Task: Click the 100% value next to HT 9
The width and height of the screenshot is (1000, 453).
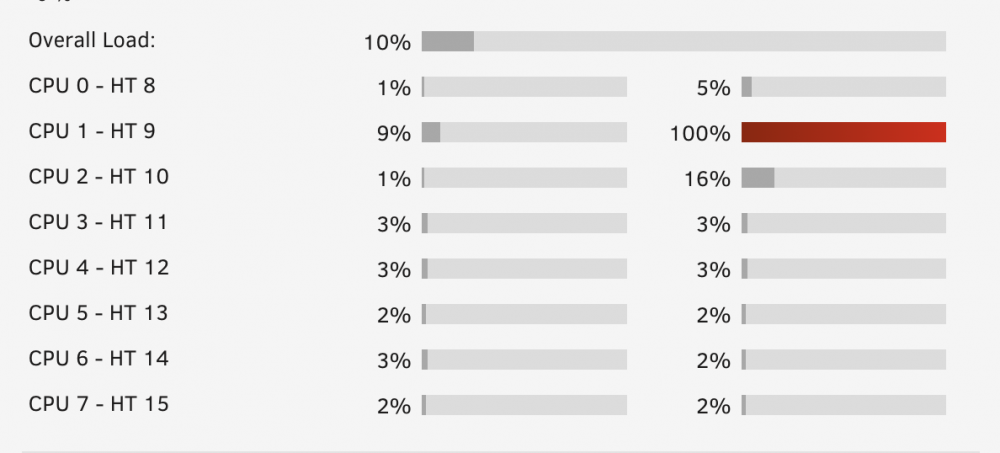Action: [x=700, y=134]
